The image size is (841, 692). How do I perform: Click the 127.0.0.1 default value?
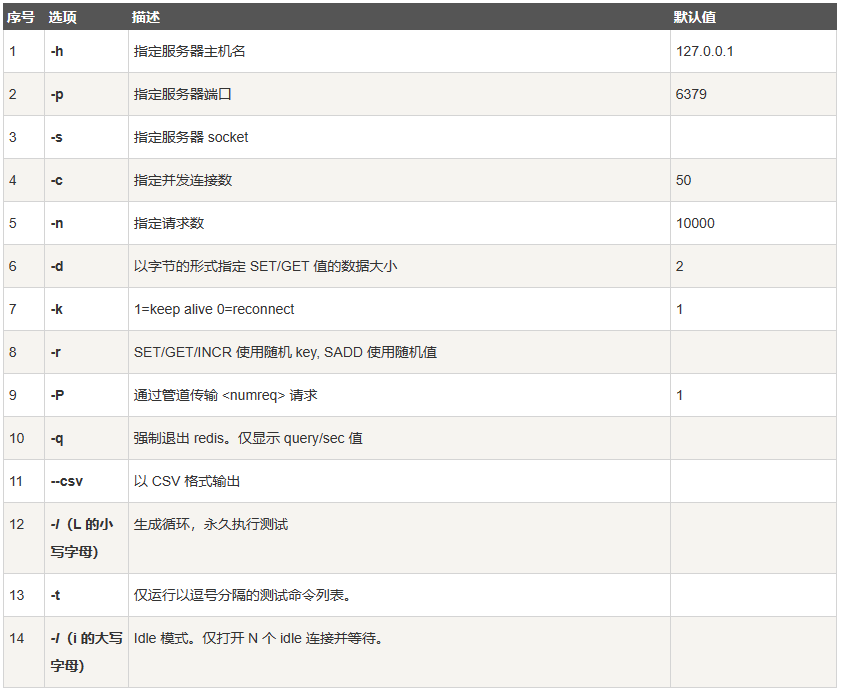click(x=704, y=51)
